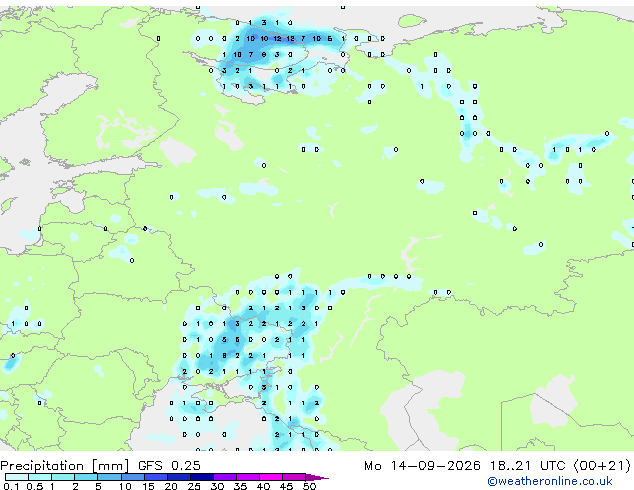The height and width of the screenshot is (490, 634).
Task: Click the value 8 in southern rain cluster
Action: click(x=224, y=355)
